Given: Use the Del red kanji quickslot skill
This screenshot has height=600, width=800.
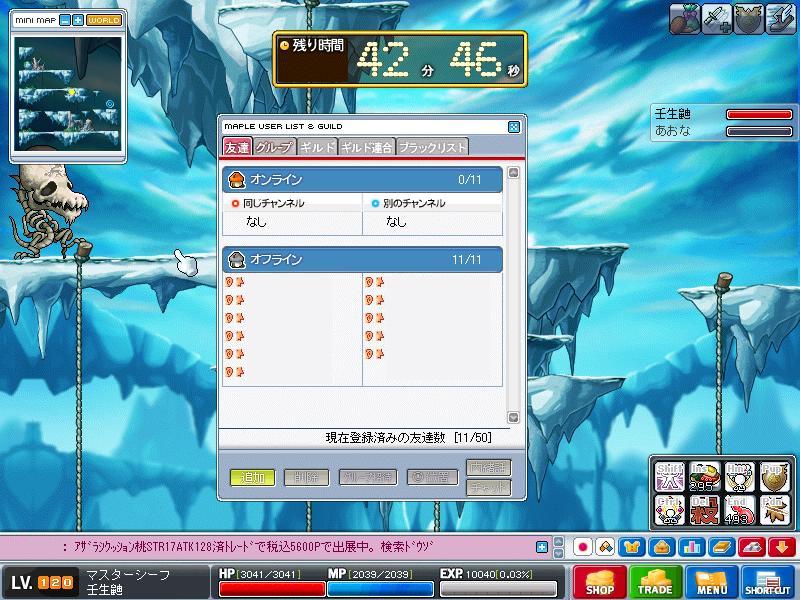Looking at the screenshot, I should [x=704, y=510].
